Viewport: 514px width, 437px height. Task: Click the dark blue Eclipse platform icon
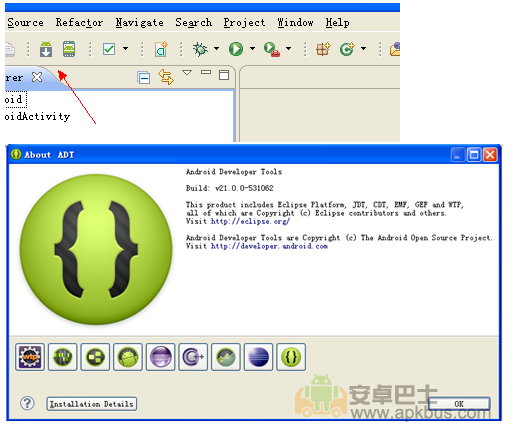[259, 357]
